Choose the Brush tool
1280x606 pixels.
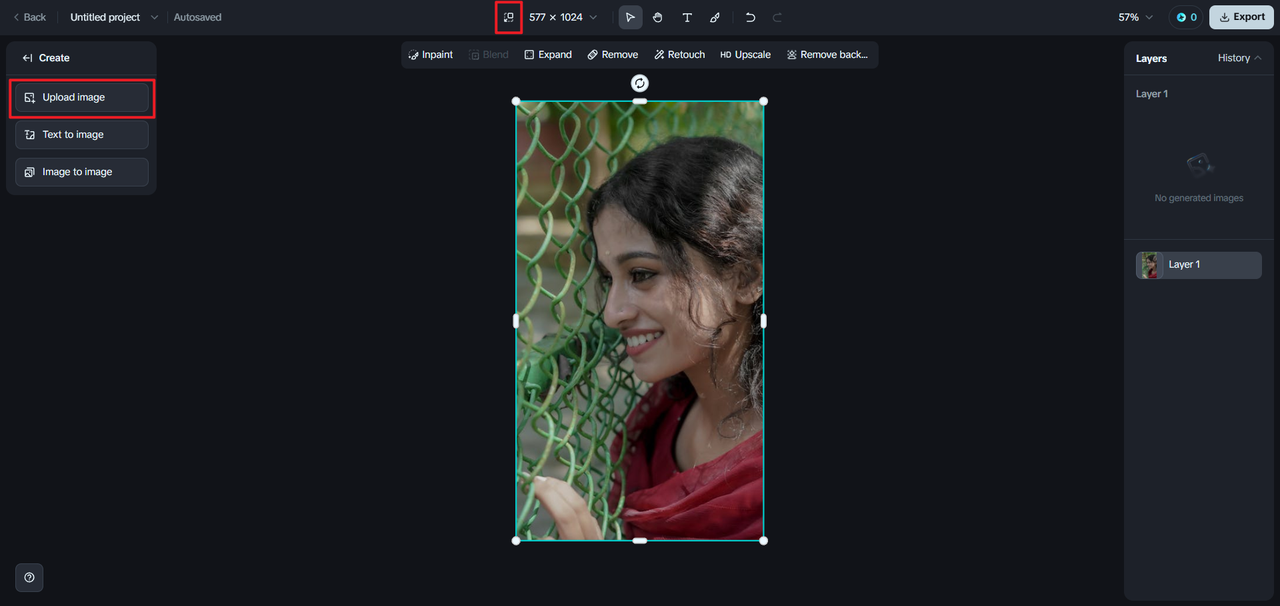[x=715, y=17]
